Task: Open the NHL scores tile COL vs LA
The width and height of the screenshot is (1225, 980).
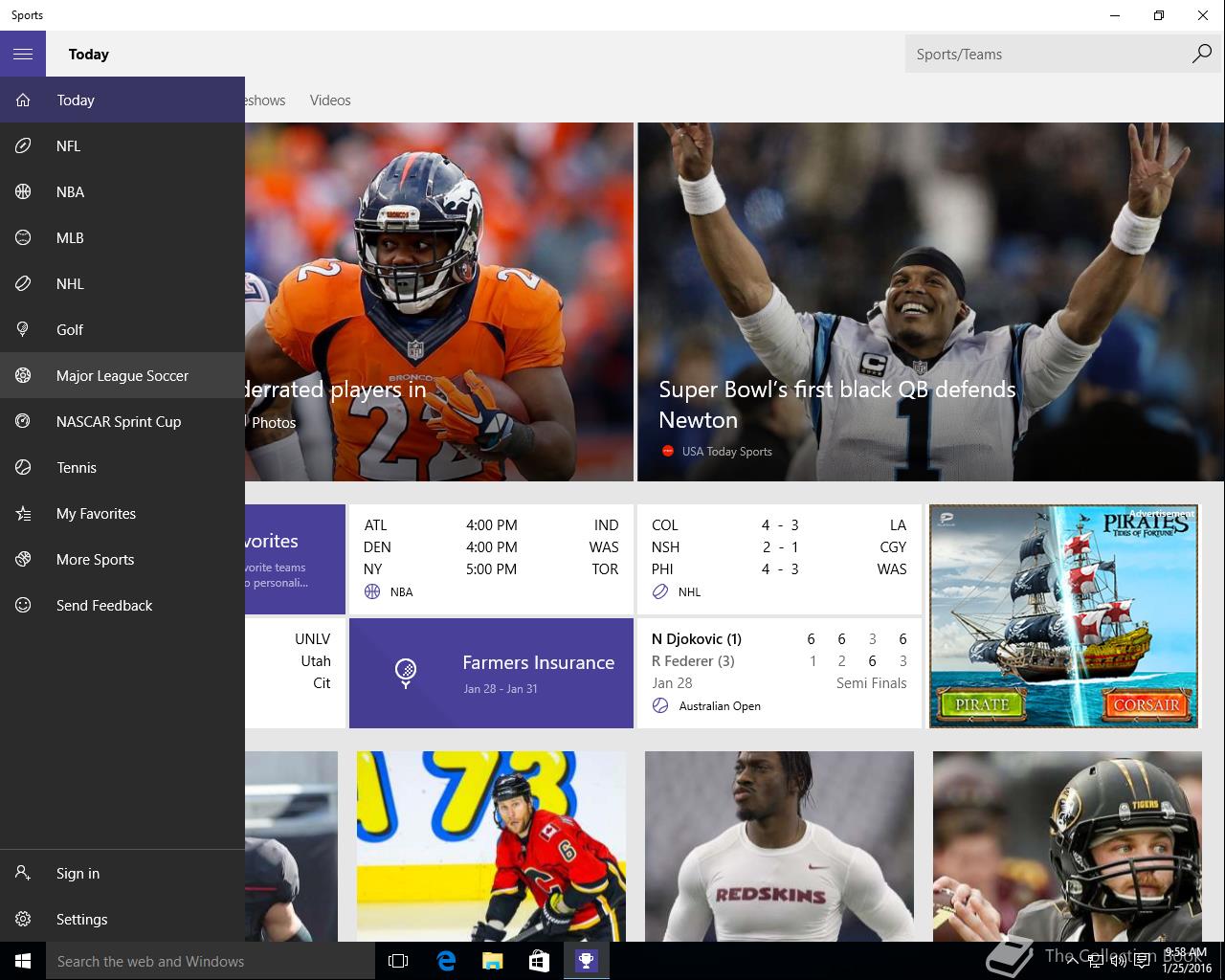Action: [x=779, y=559]
